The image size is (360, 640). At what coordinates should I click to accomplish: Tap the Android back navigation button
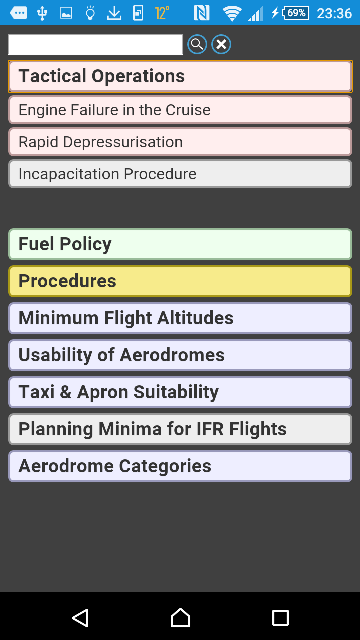(x=80, y=618)
